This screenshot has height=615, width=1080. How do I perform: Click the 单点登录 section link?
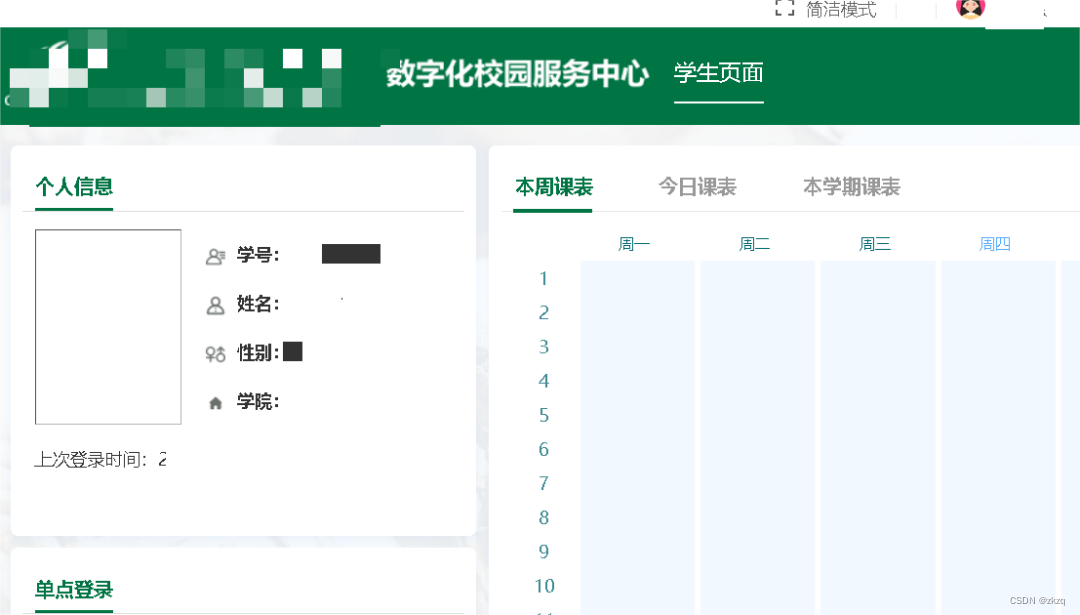coord(74,591)
